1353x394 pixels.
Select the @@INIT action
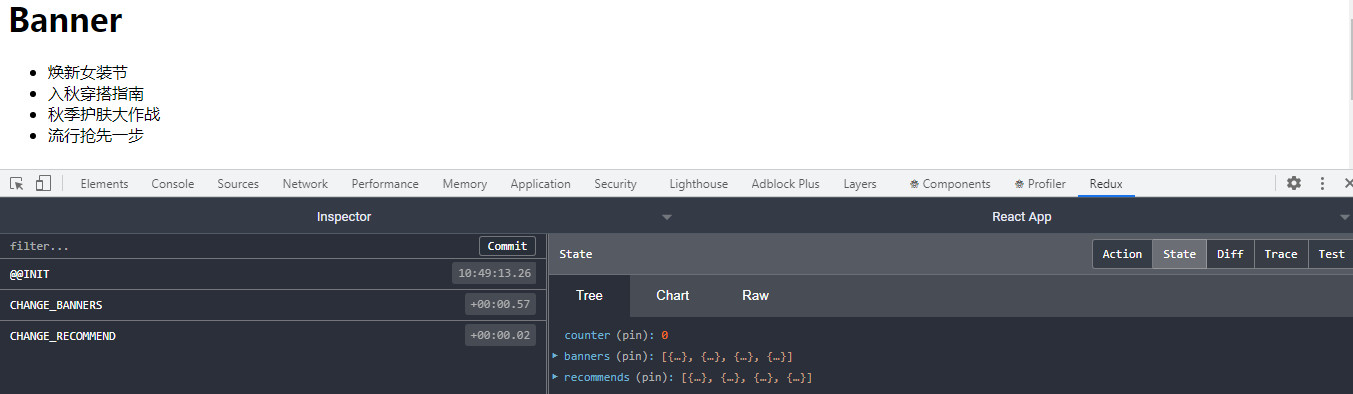pyautogui.click(x=273, y=274)
